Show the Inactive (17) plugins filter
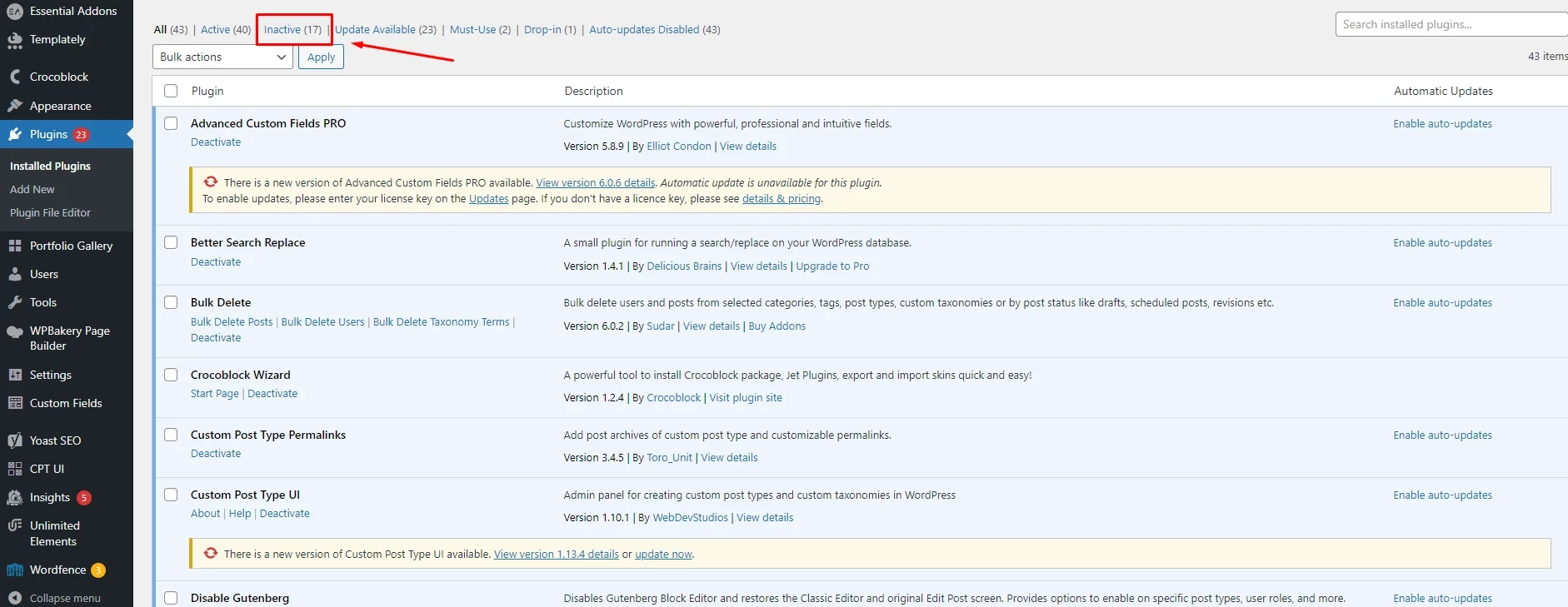 [x=292, y=29]
